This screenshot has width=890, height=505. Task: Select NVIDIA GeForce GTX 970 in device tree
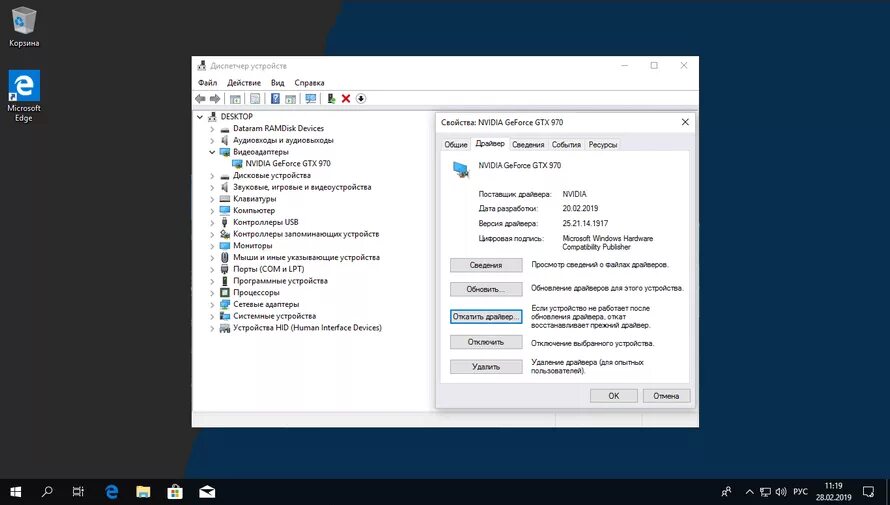(288, 163)
